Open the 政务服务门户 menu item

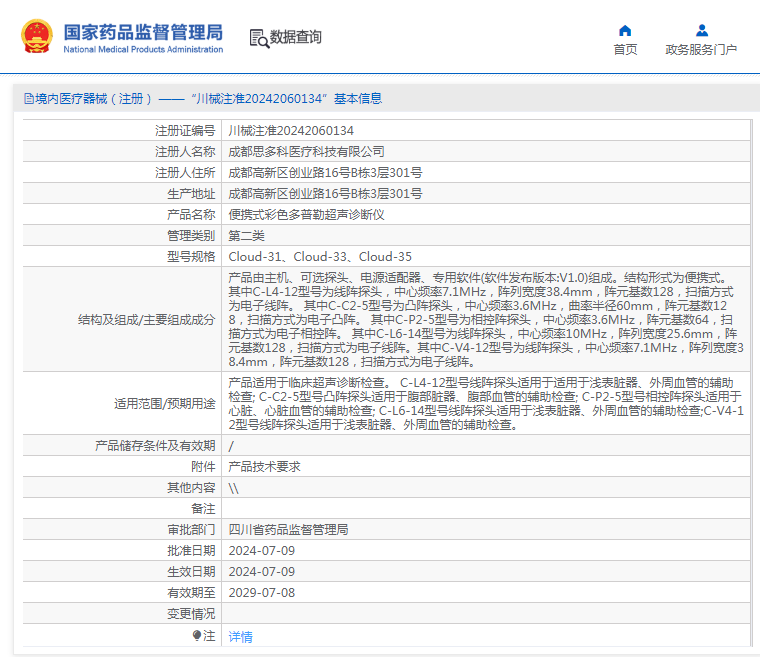pos(701,49)
